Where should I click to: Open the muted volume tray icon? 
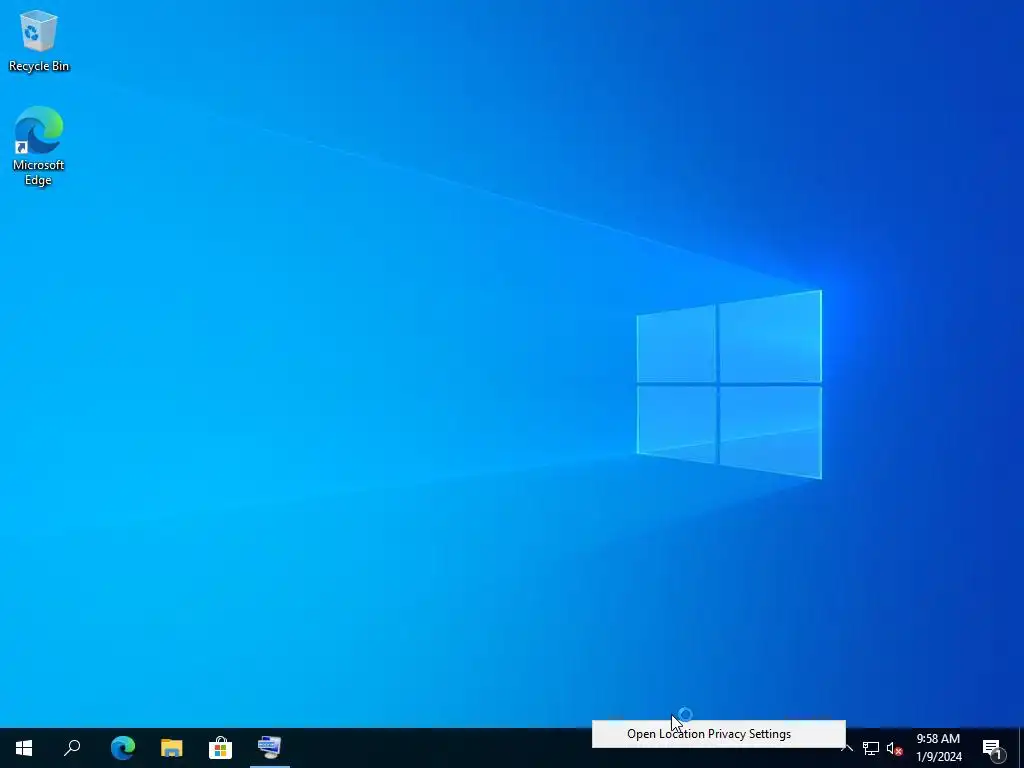[x=894, y=748]
